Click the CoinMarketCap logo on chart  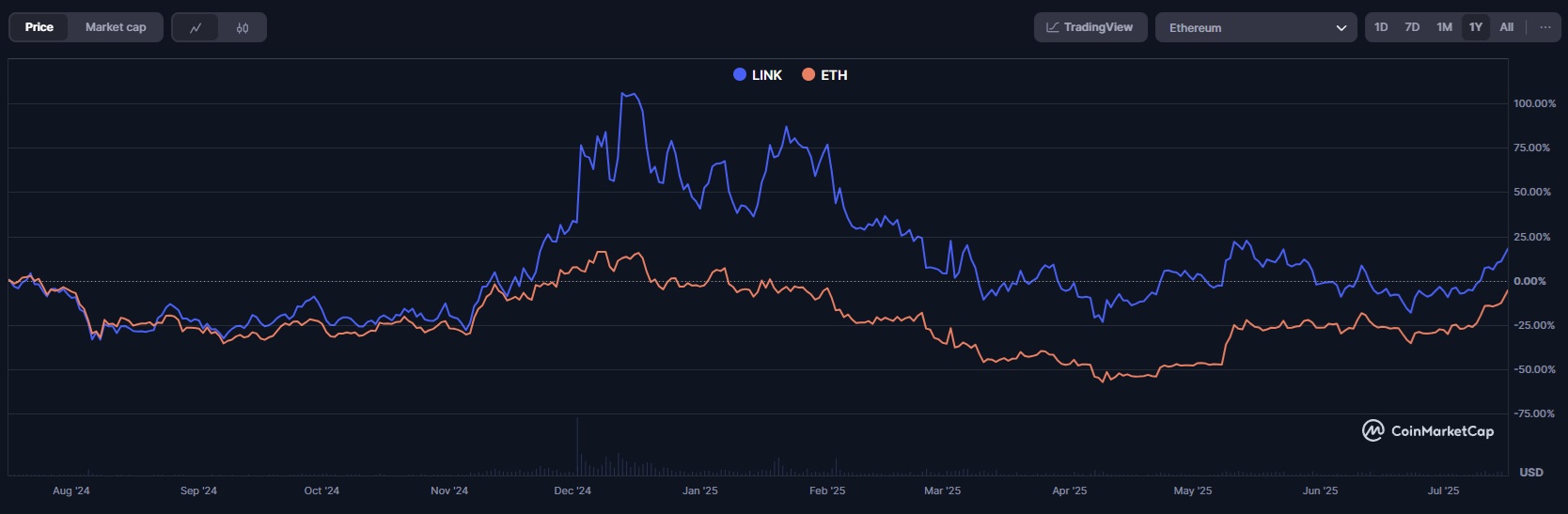[1428, 430]
